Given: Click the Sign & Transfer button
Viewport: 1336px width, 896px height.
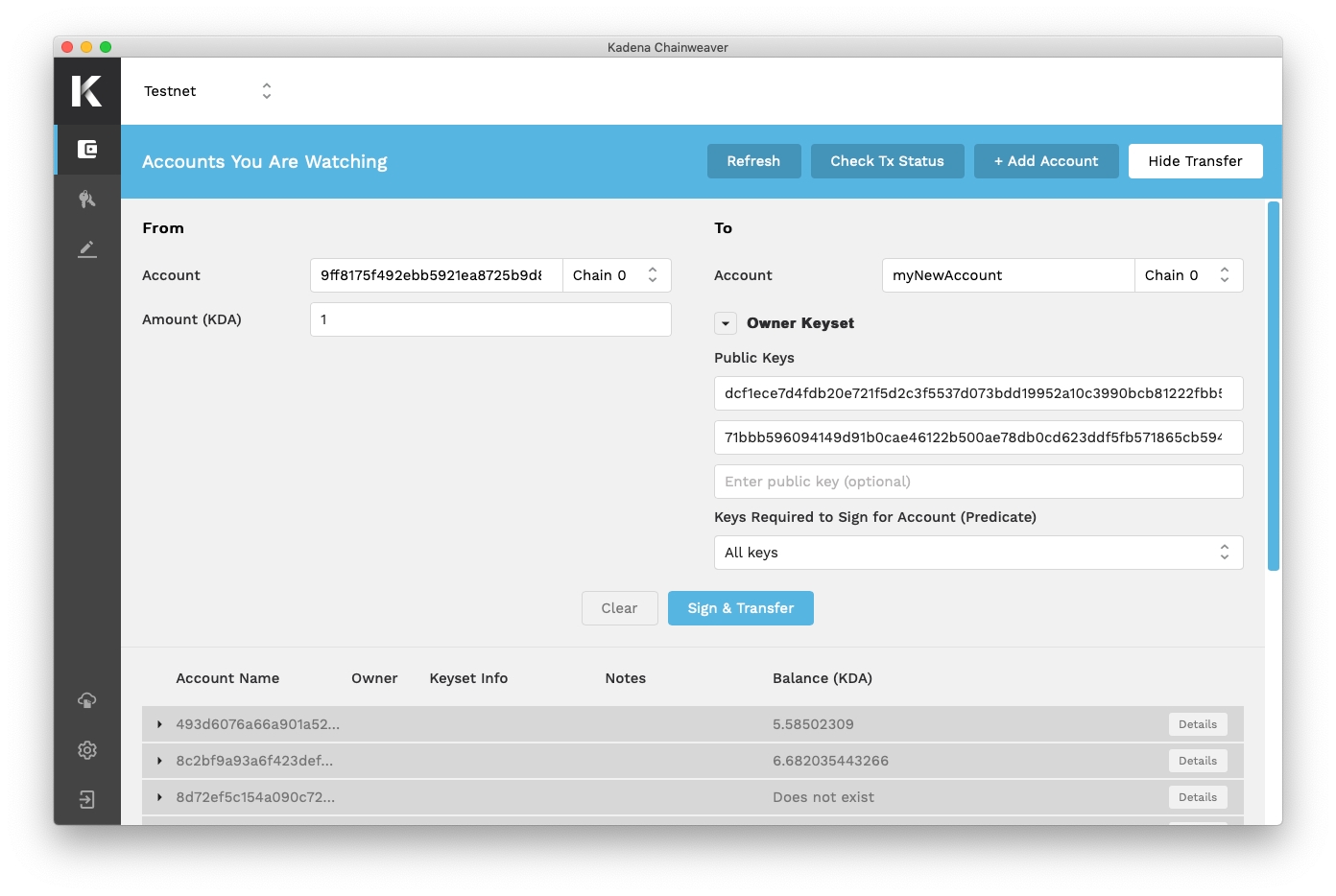Looking at the screenshot, I should coord(740,608).
